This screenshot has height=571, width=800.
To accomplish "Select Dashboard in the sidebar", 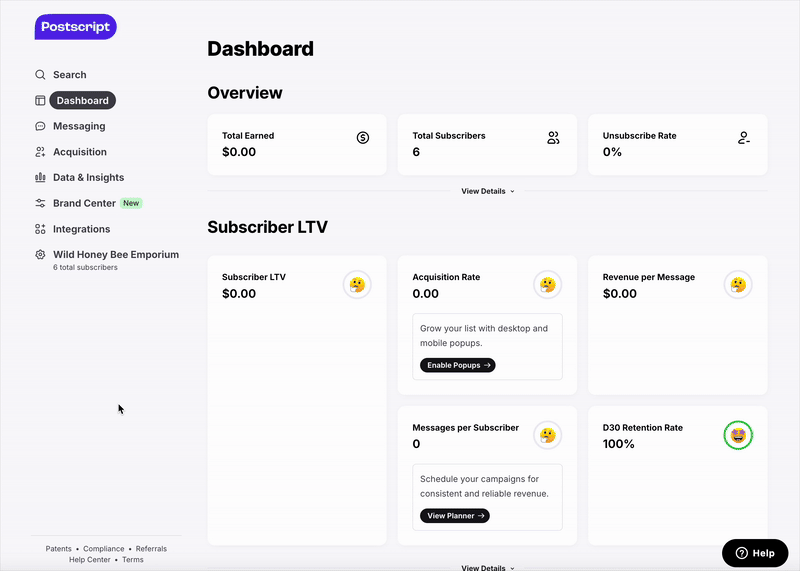I will click(x=82, y=100).
